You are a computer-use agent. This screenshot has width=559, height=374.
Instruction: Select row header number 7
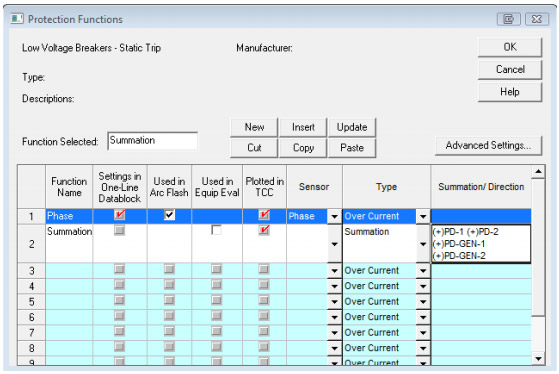[x=31, y=333]
